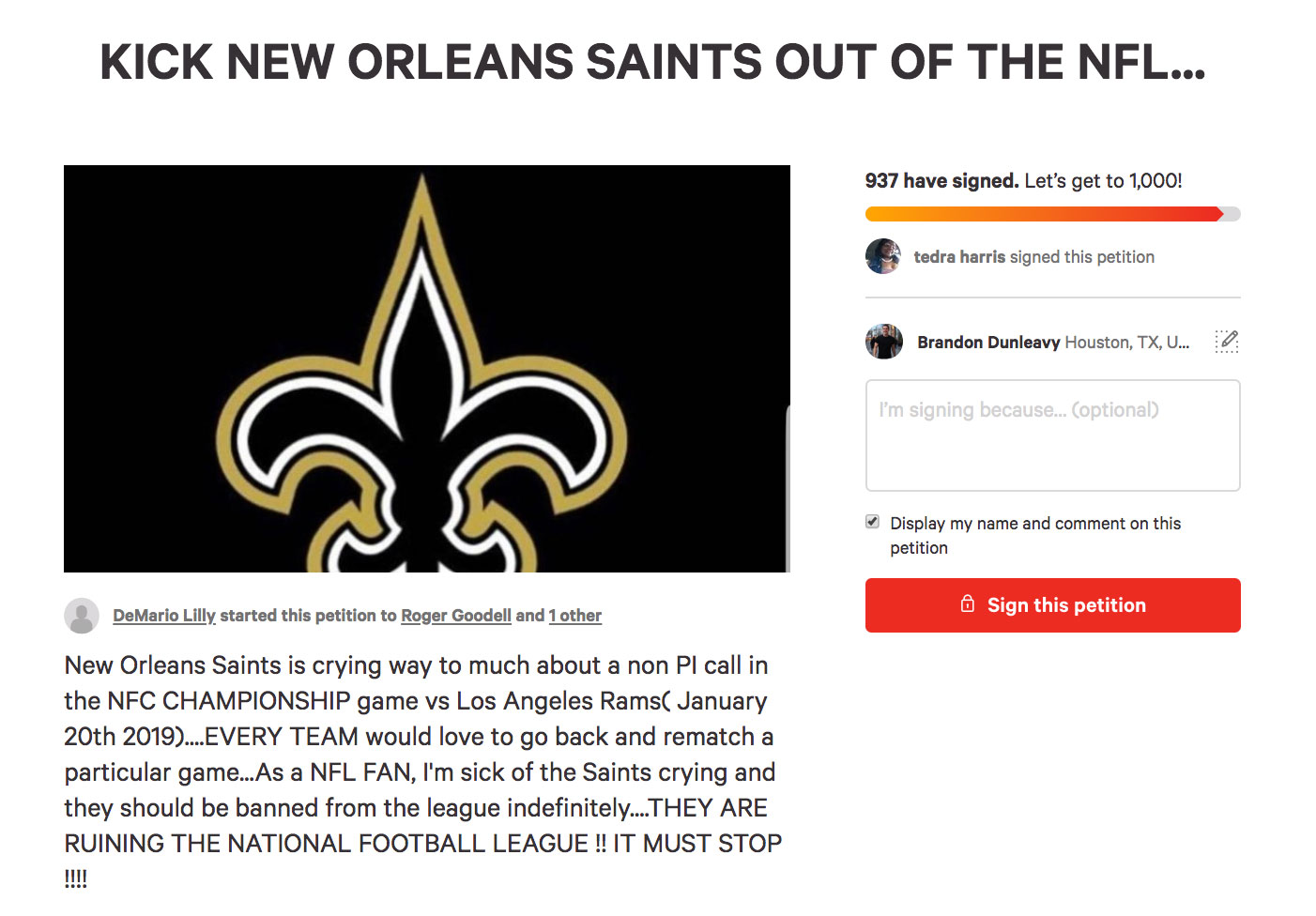Expand the '1 other' recipients link
Viewport: 1316px width, 916px height.
[x=574, y=616]
